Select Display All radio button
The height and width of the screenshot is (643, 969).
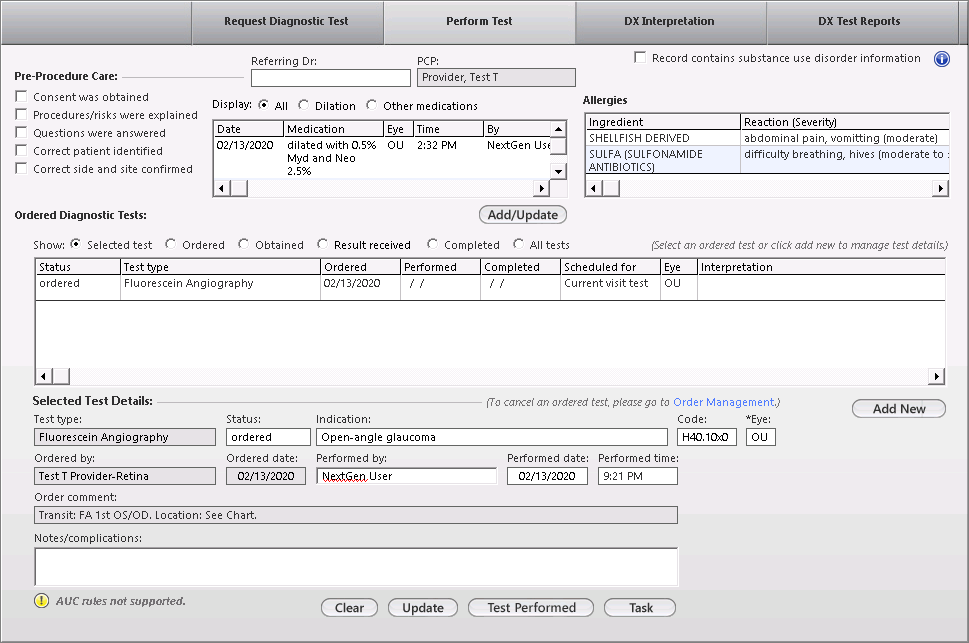pos(264,105)
